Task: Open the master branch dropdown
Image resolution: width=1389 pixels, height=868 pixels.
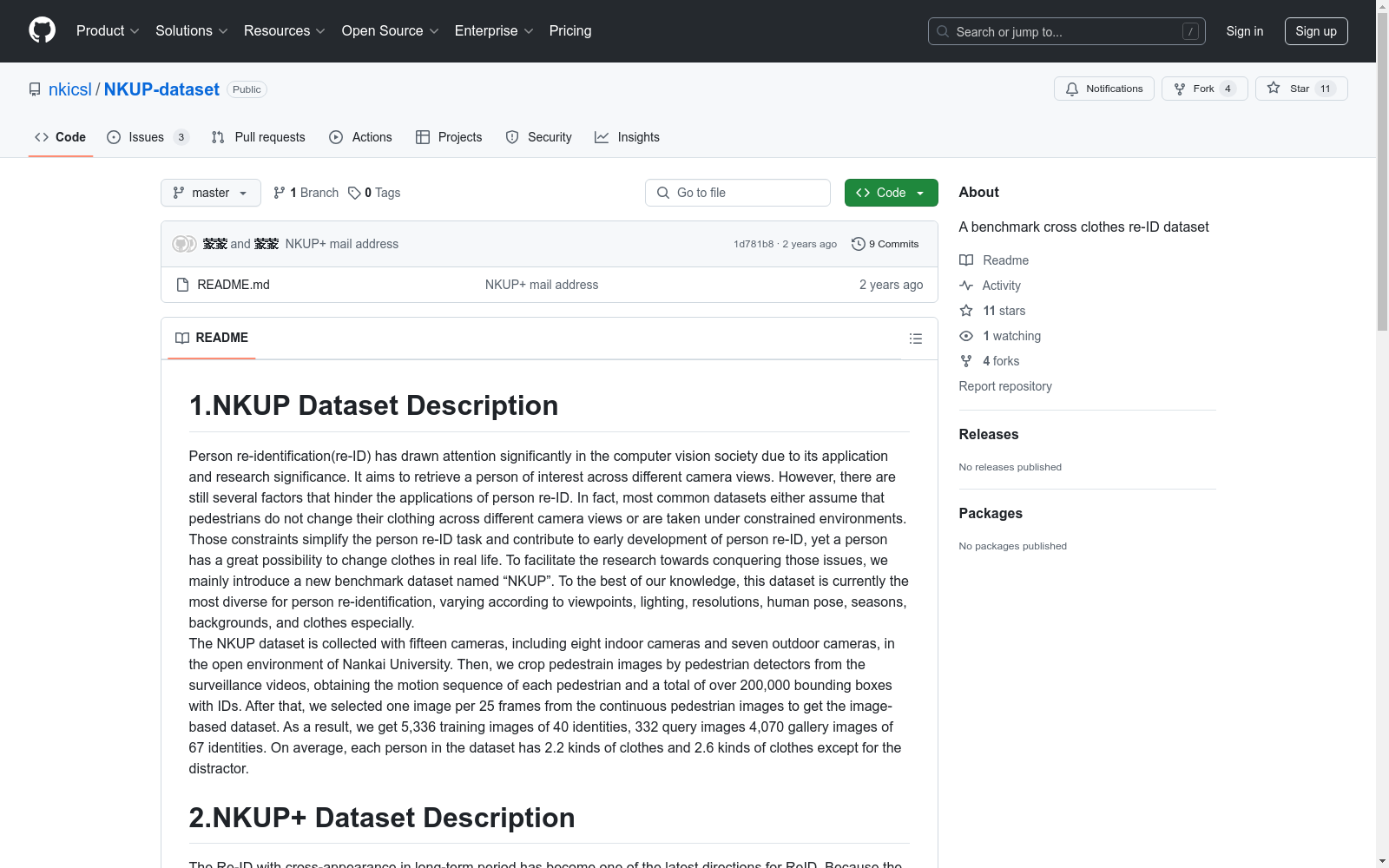Action: pos(211,193)
